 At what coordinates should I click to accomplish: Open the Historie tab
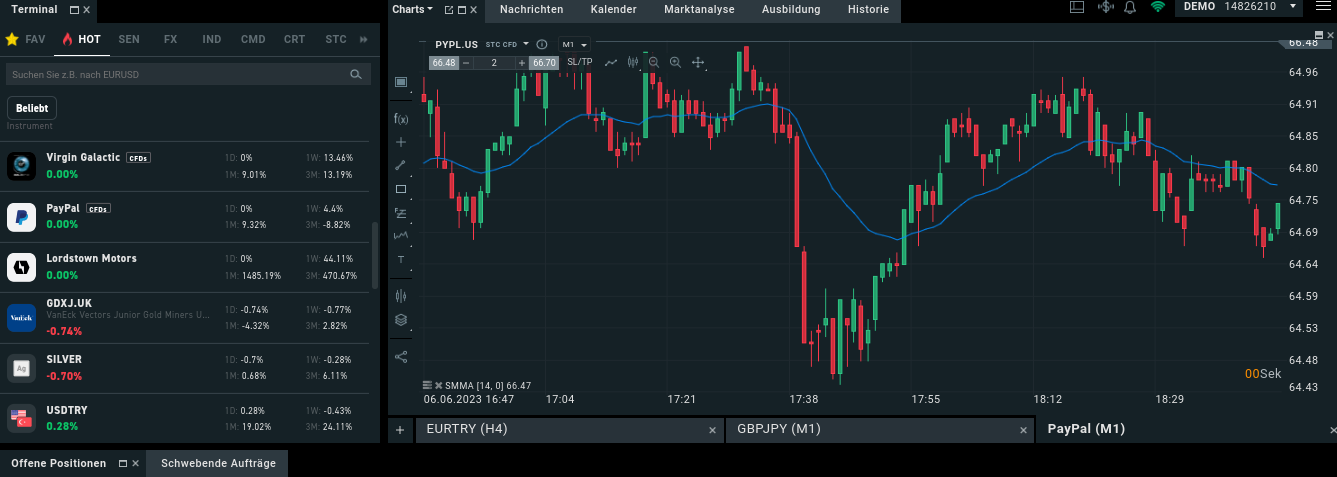click(x=868, y=10)
